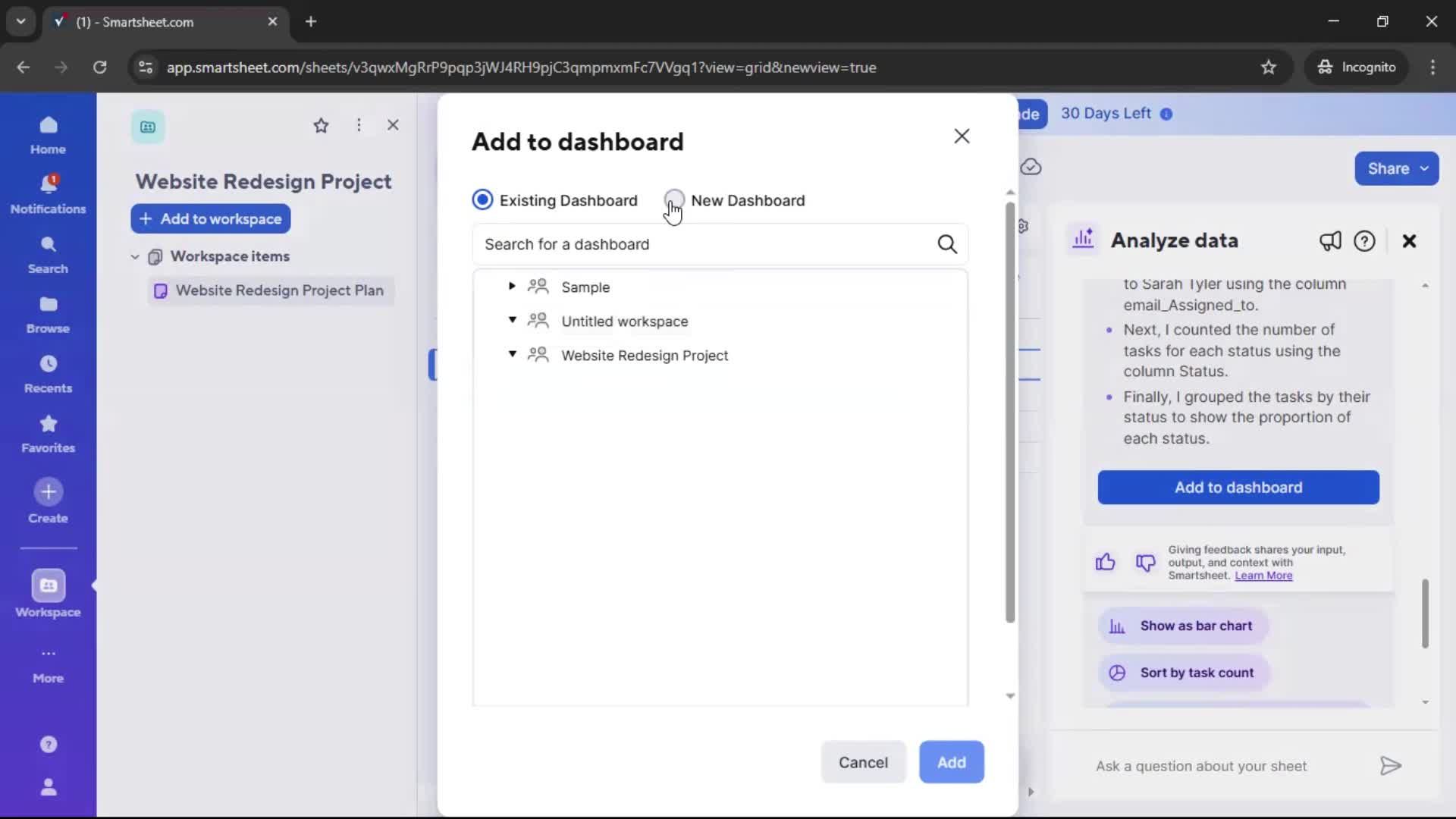Open Search from the sidebar
This screenshot has width=1456, height=819.
coord(48,253)
